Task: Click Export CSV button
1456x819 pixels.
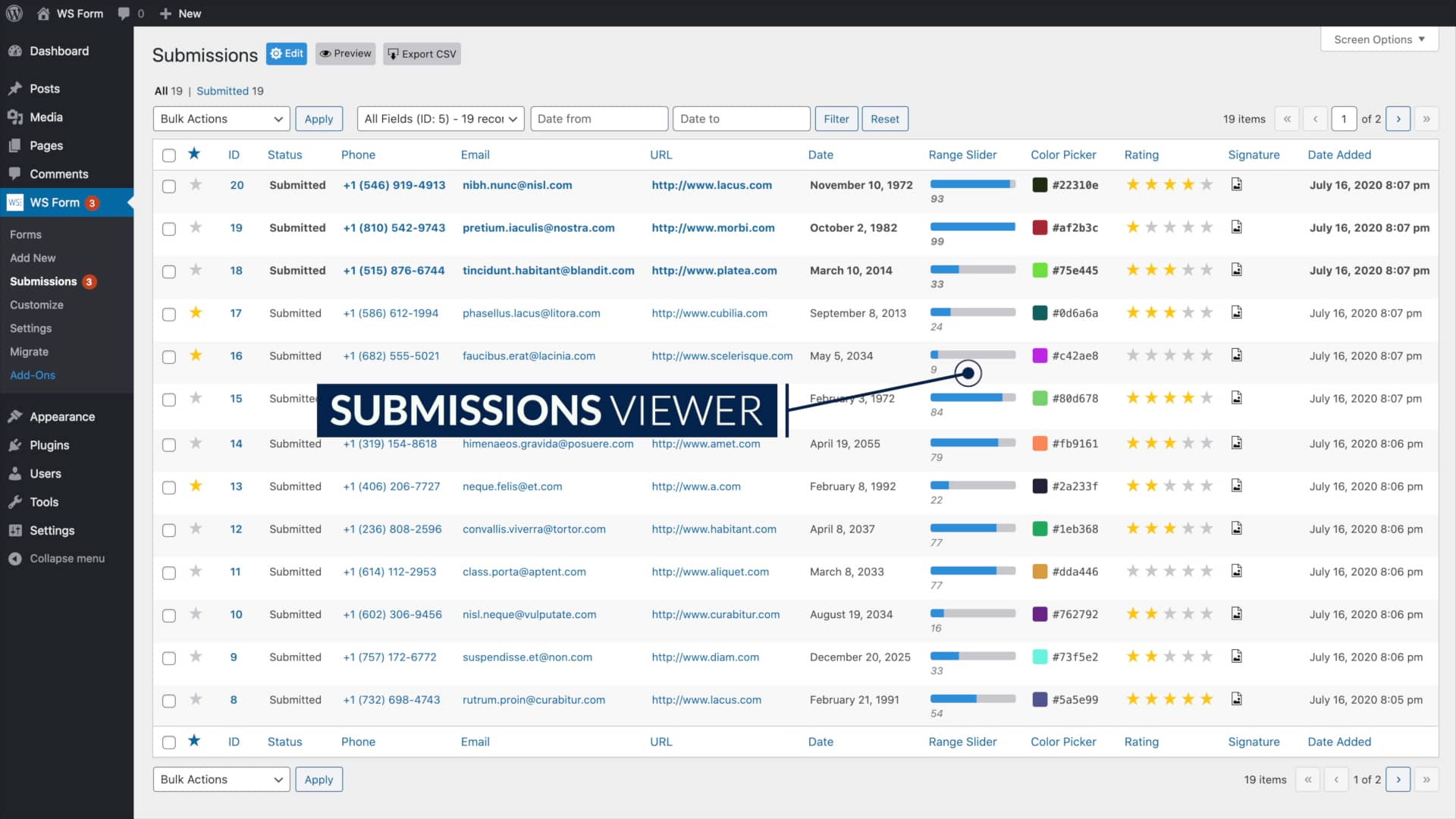Action: [422, 54]
